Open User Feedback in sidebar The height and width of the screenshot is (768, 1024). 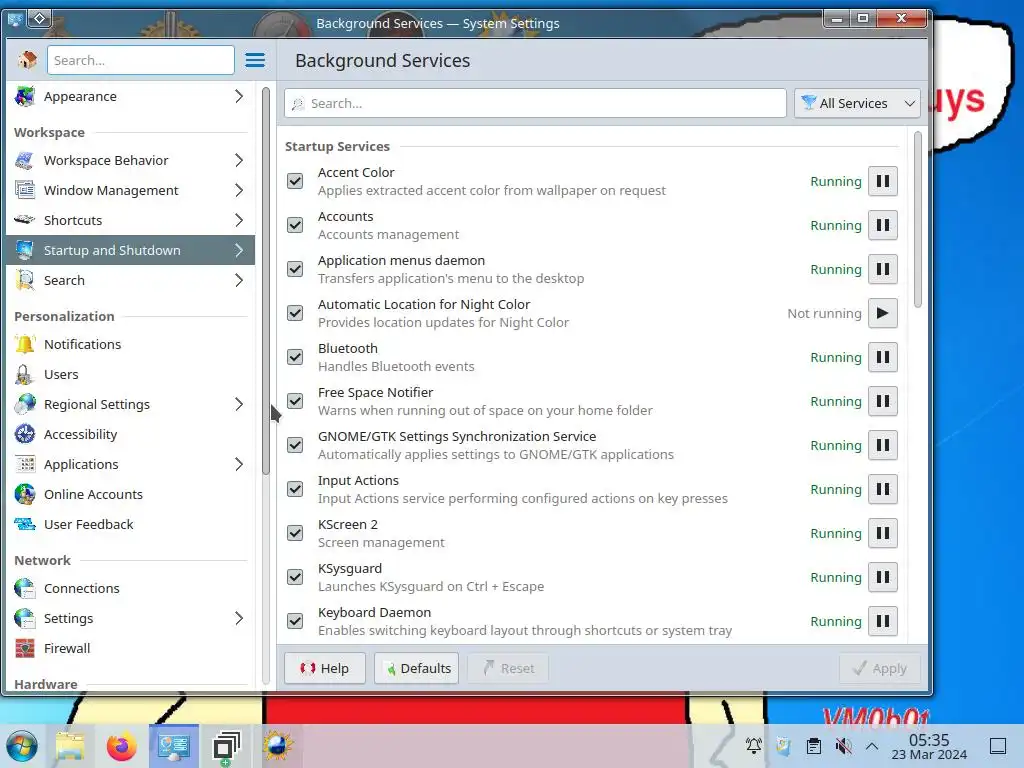coord(131,525)
